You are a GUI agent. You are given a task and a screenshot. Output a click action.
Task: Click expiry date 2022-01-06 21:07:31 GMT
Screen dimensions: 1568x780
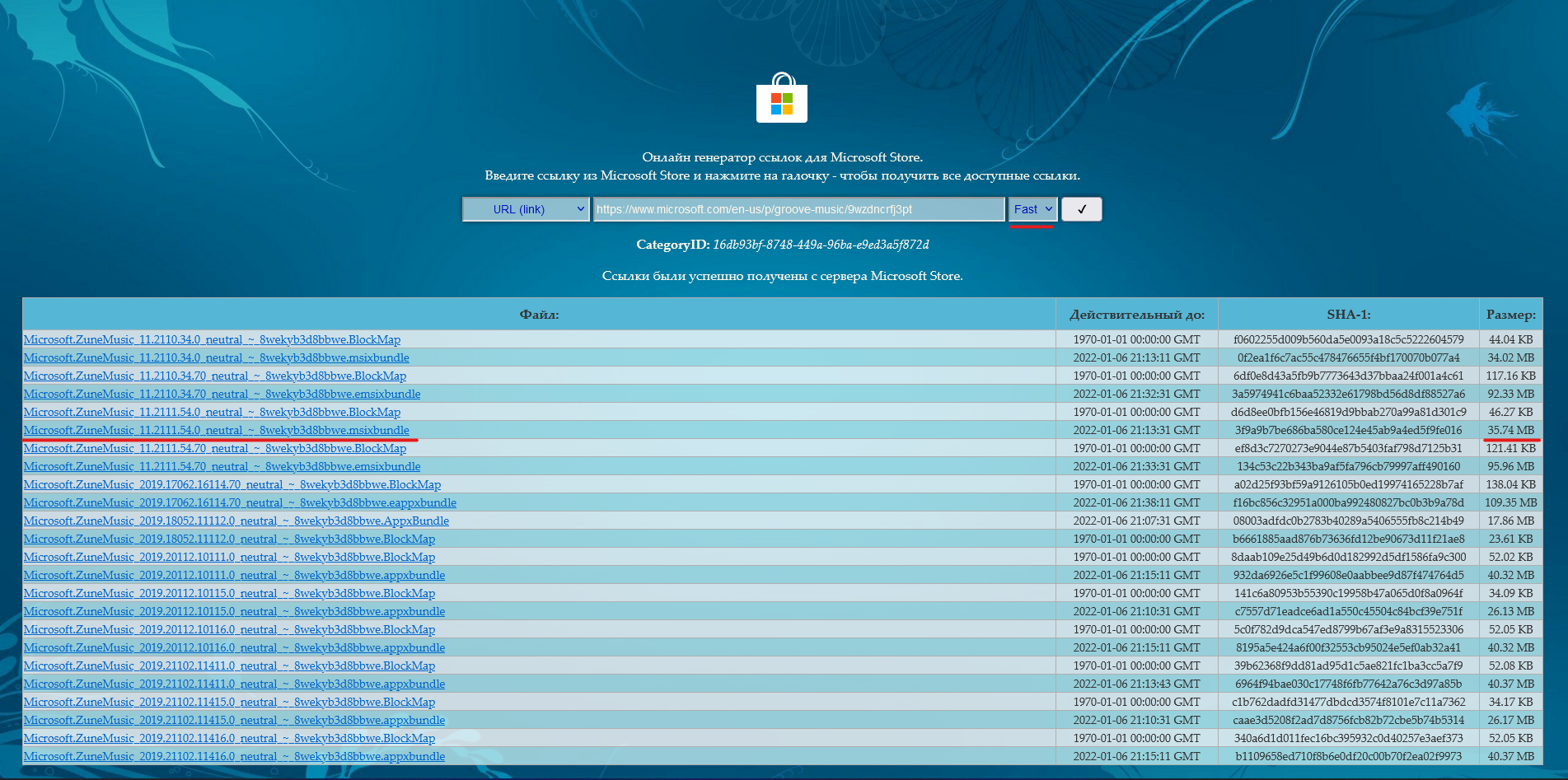[x=1137, y=521]
